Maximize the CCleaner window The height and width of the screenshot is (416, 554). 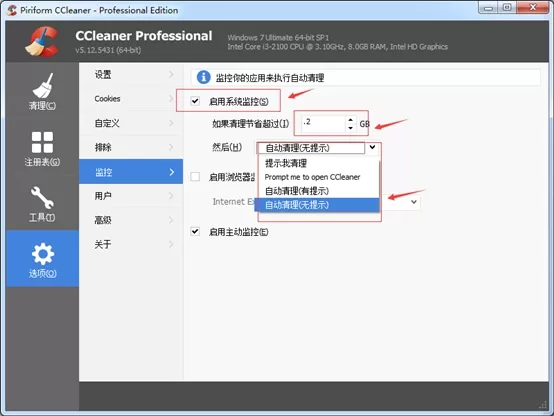507,8
